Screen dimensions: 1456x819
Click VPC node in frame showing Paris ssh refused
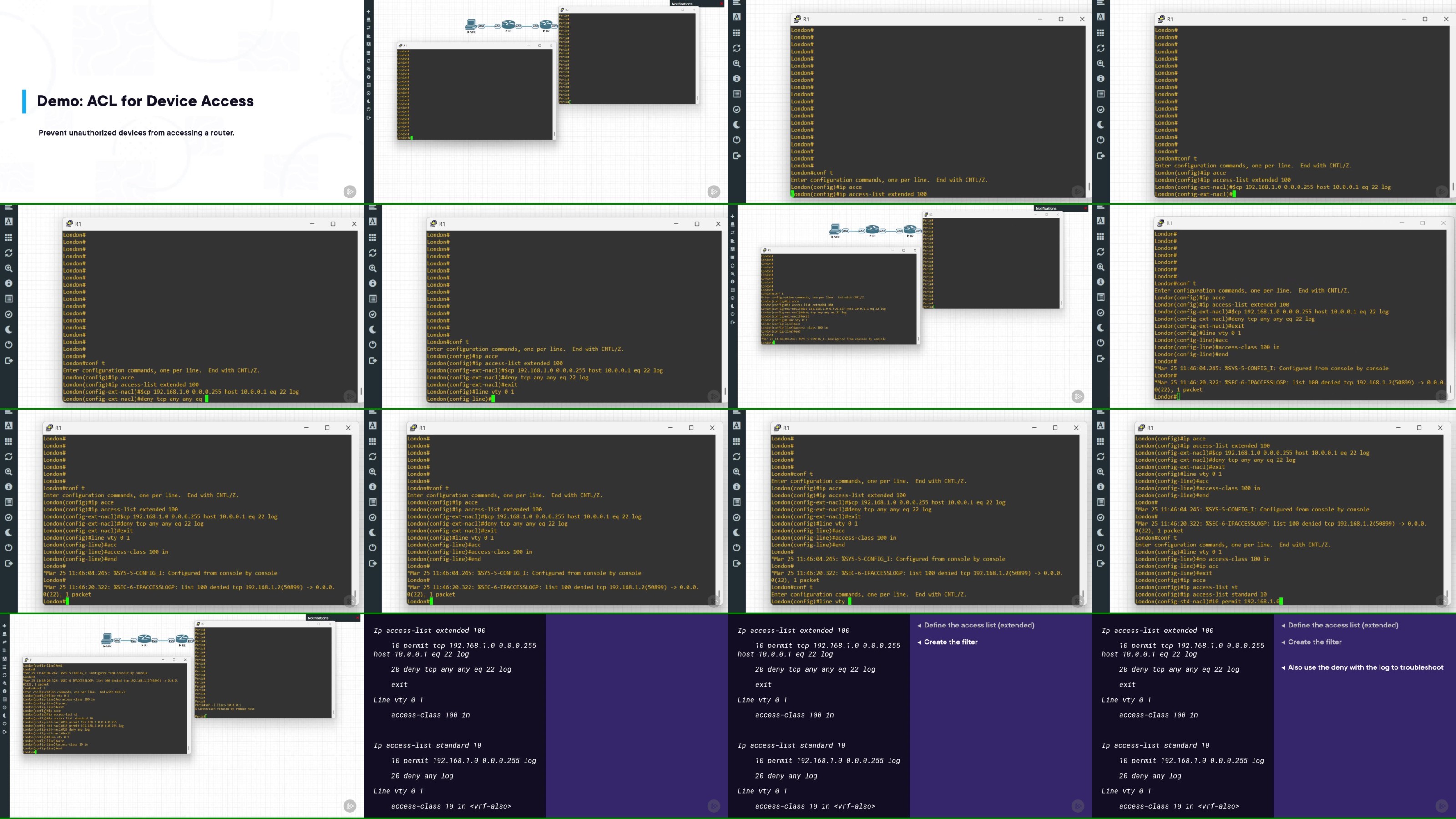pos(107,640)
